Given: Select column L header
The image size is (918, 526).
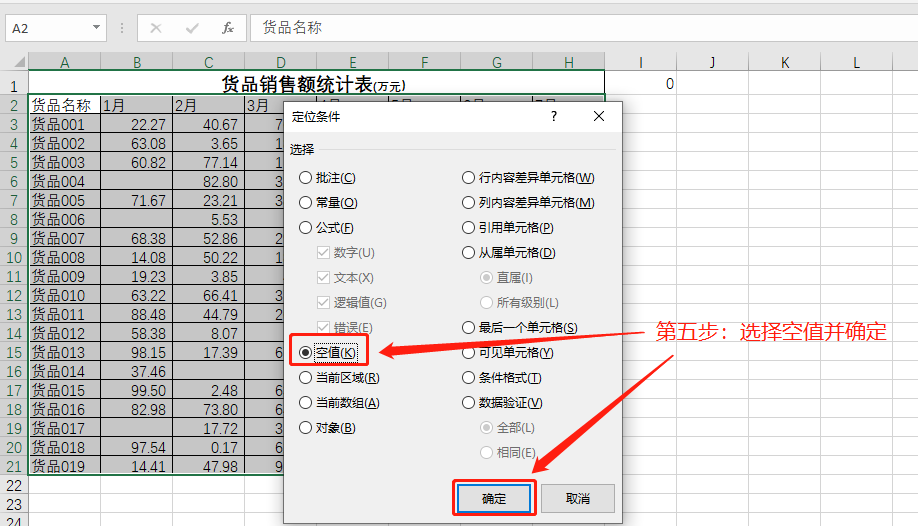Looking at the screenshot, I should point(857,62).
